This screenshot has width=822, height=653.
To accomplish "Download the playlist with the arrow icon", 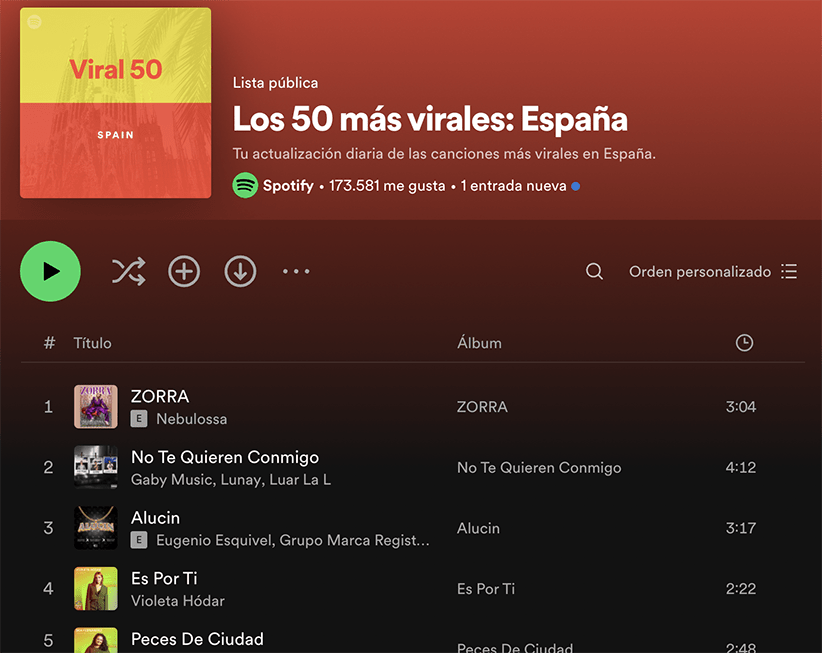I will [x=240, y=271].
